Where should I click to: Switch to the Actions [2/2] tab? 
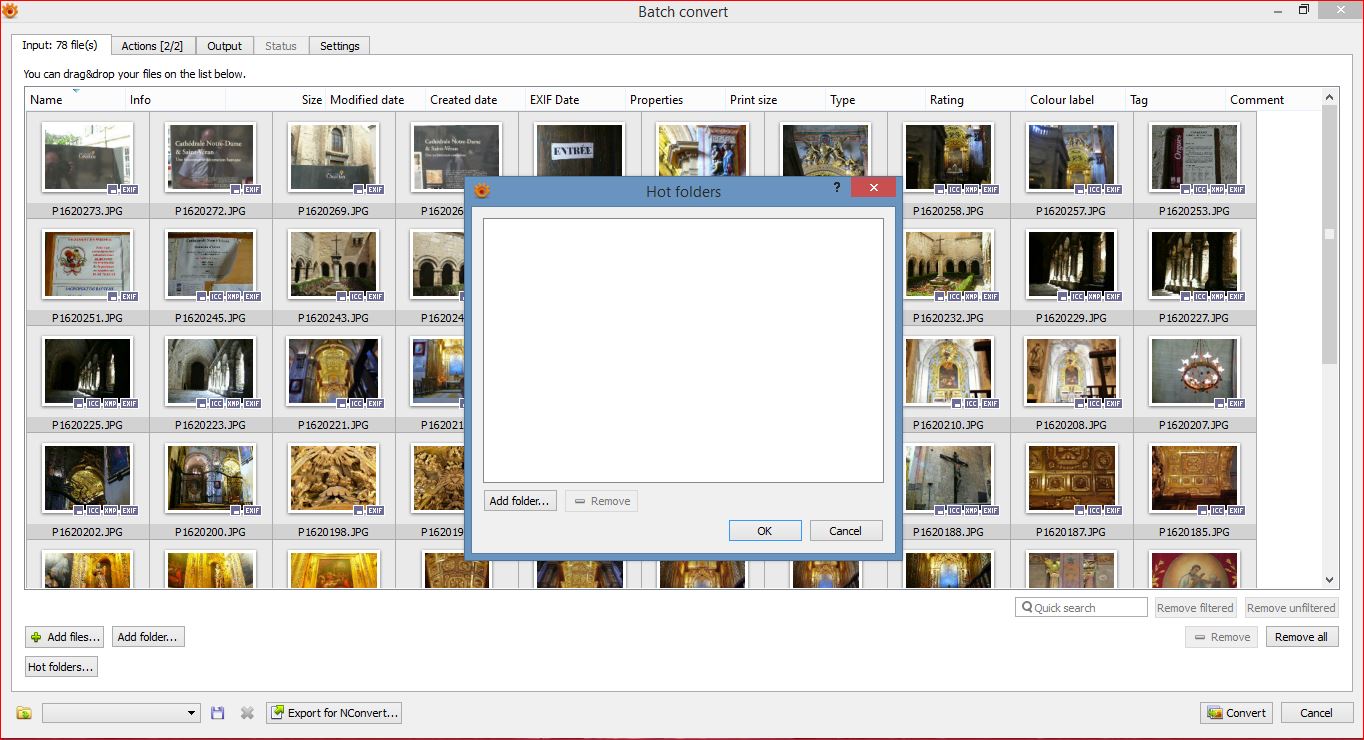pyautogui.click(x=152, y=46)
